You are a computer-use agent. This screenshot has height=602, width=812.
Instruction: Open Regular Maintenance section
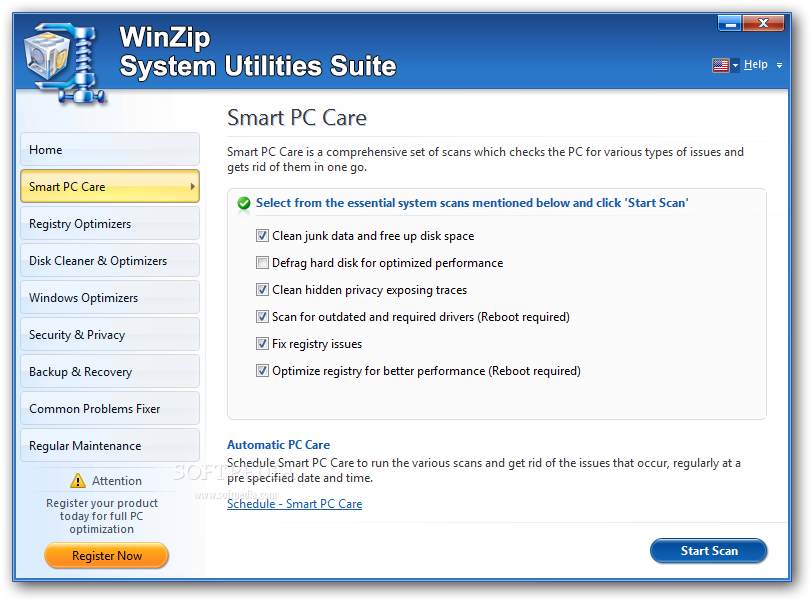pyautogui.click(x=110, y=446)
